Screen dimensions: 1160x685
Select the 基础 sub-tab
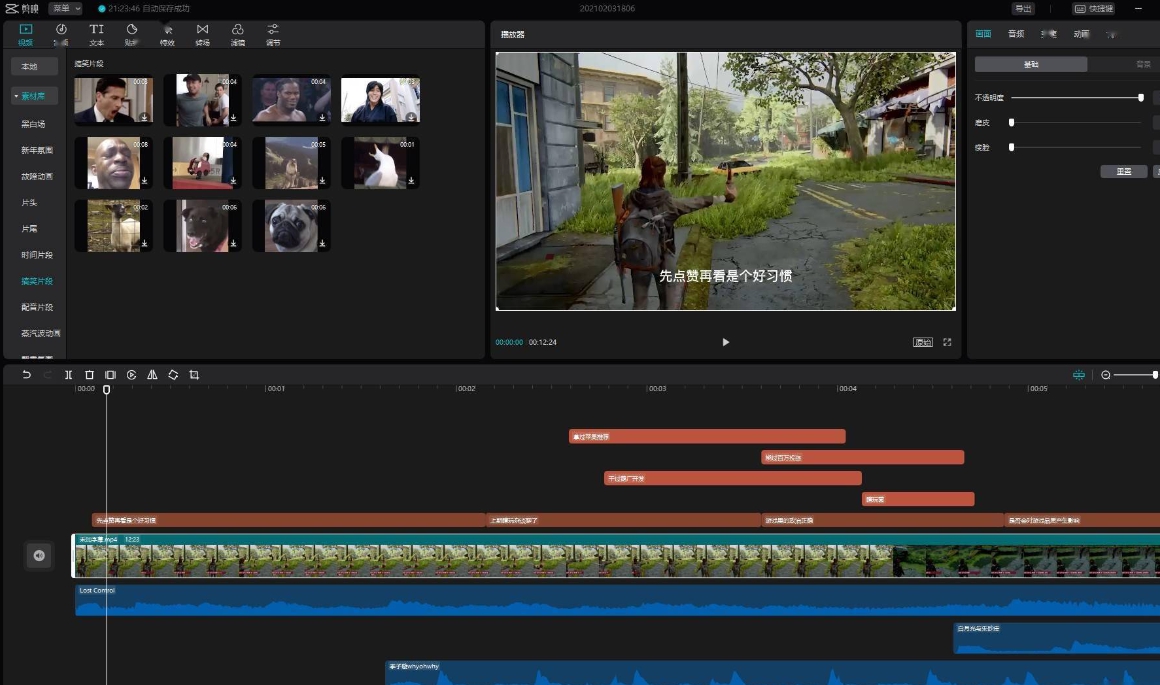[x=1031, y=64]
